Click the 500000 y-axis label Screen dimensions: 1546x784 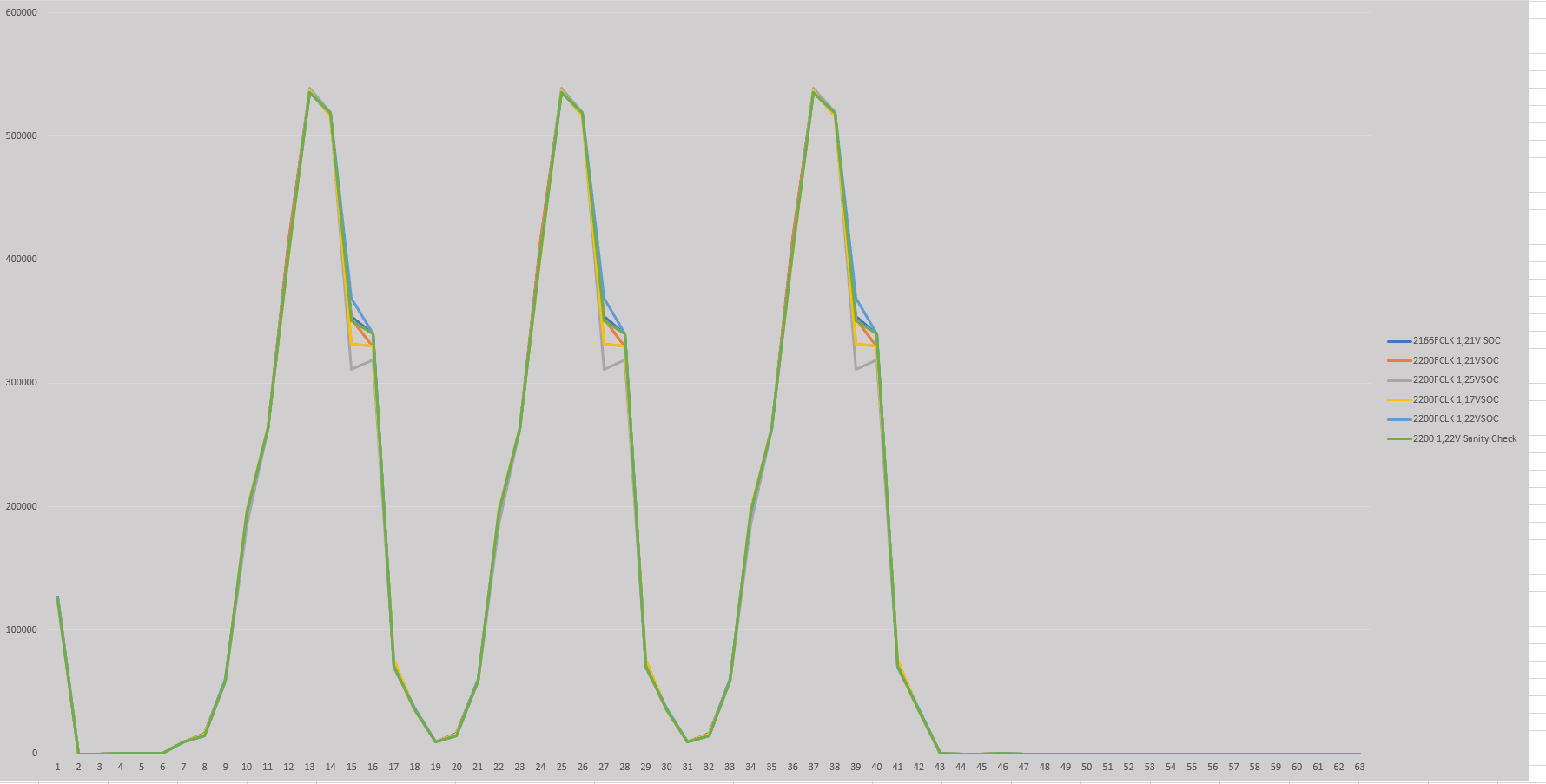pos(22,135)
